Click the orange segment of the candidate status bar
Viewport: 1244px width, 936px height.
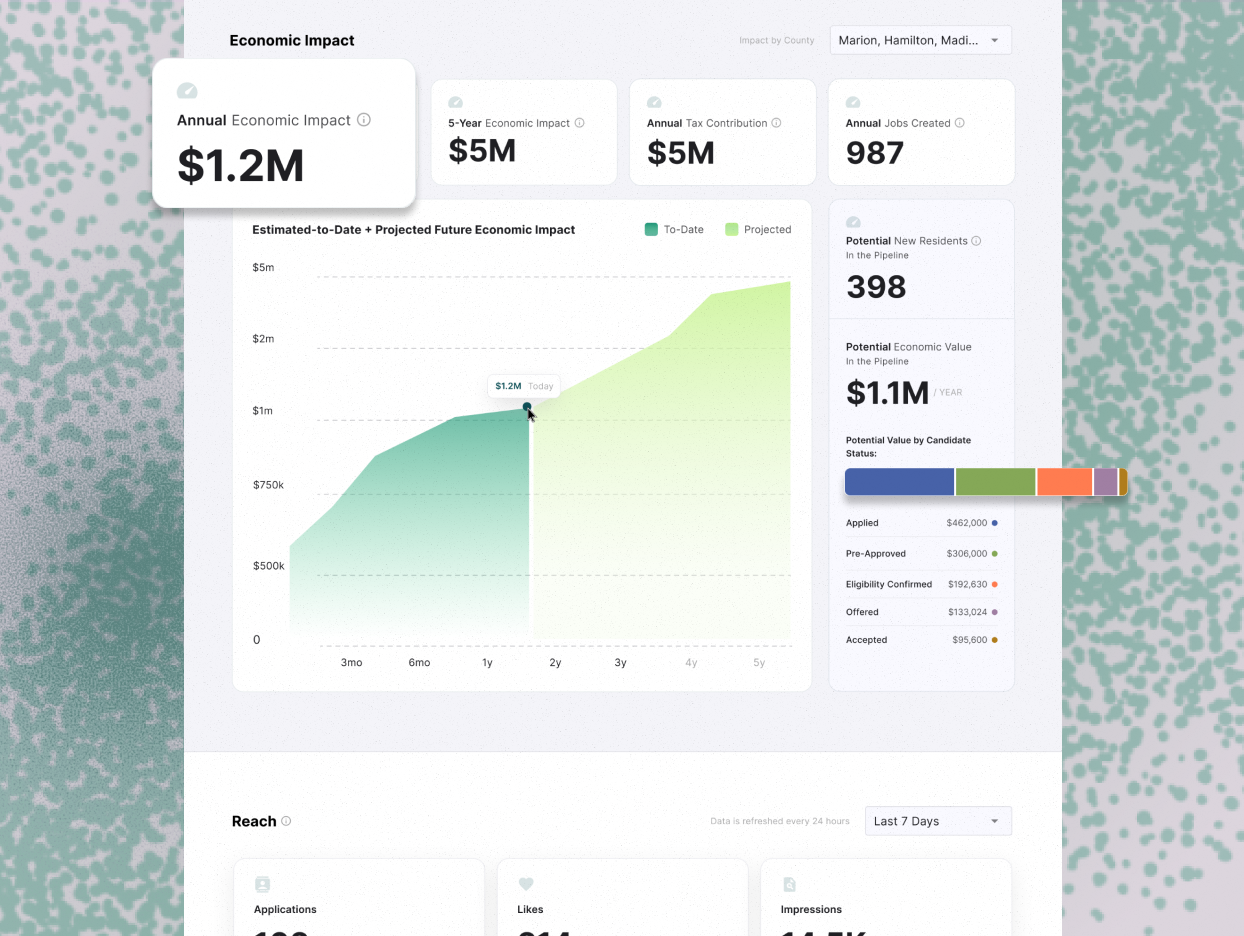click(1064, 481)
